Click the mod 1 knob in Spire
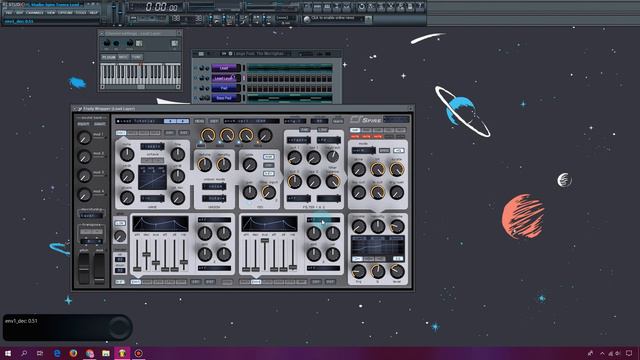This screenshot has height=360, width=640. (x=84, y=138)
